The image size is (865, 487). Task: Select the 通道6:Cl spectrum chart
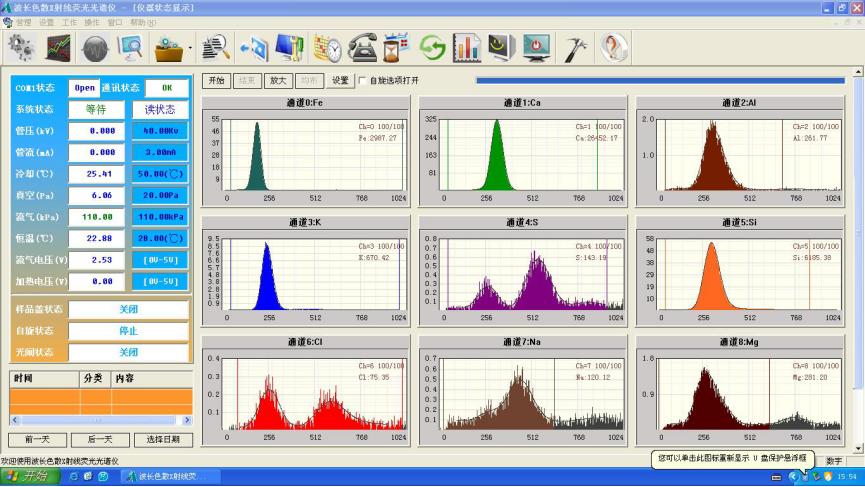click(305, 390)
